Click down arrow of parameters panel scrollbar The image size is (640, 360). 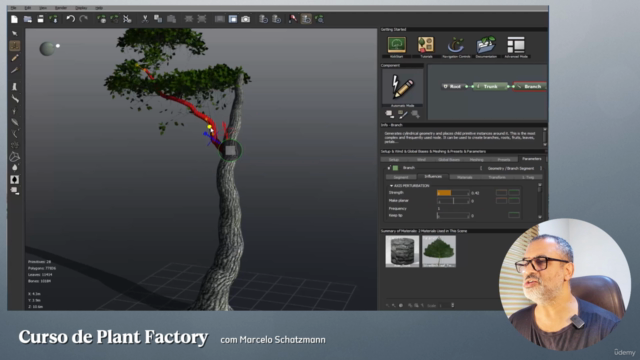pos(540,217)
